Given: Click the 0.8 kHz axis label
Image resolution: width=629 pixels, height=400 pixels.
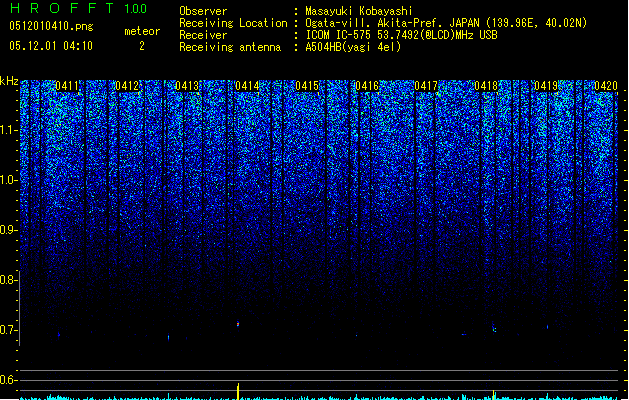Looking at the screenshot, I should click(x=8, y=280).
